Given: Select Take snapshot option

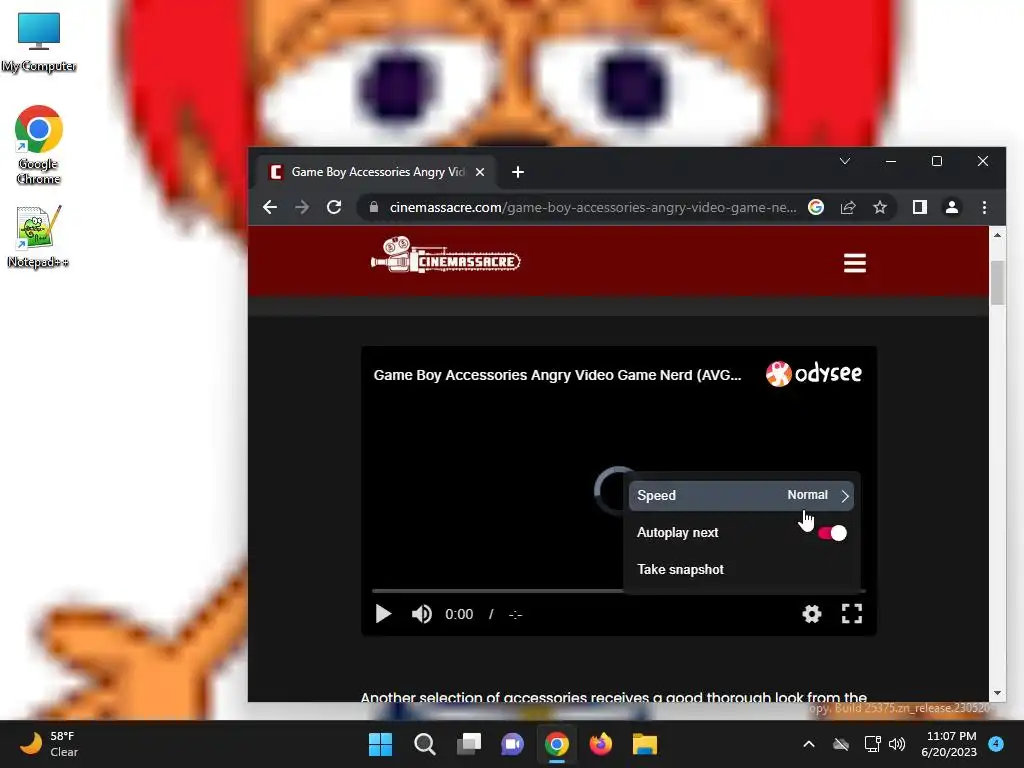Looking at the screenshot, I should pos(680,569).
